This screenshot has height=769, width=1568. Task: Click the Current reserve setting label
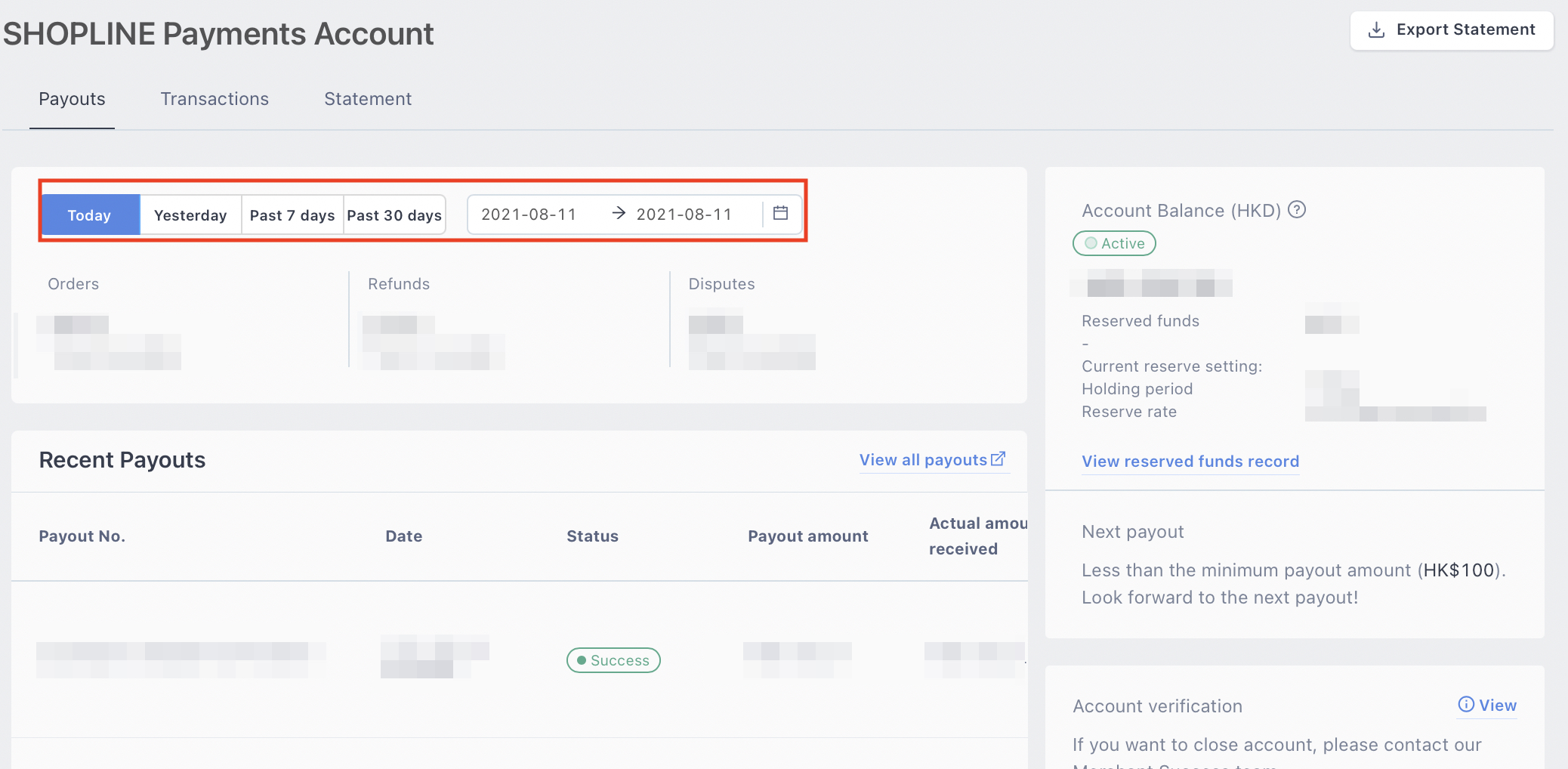coord(1172,366)
